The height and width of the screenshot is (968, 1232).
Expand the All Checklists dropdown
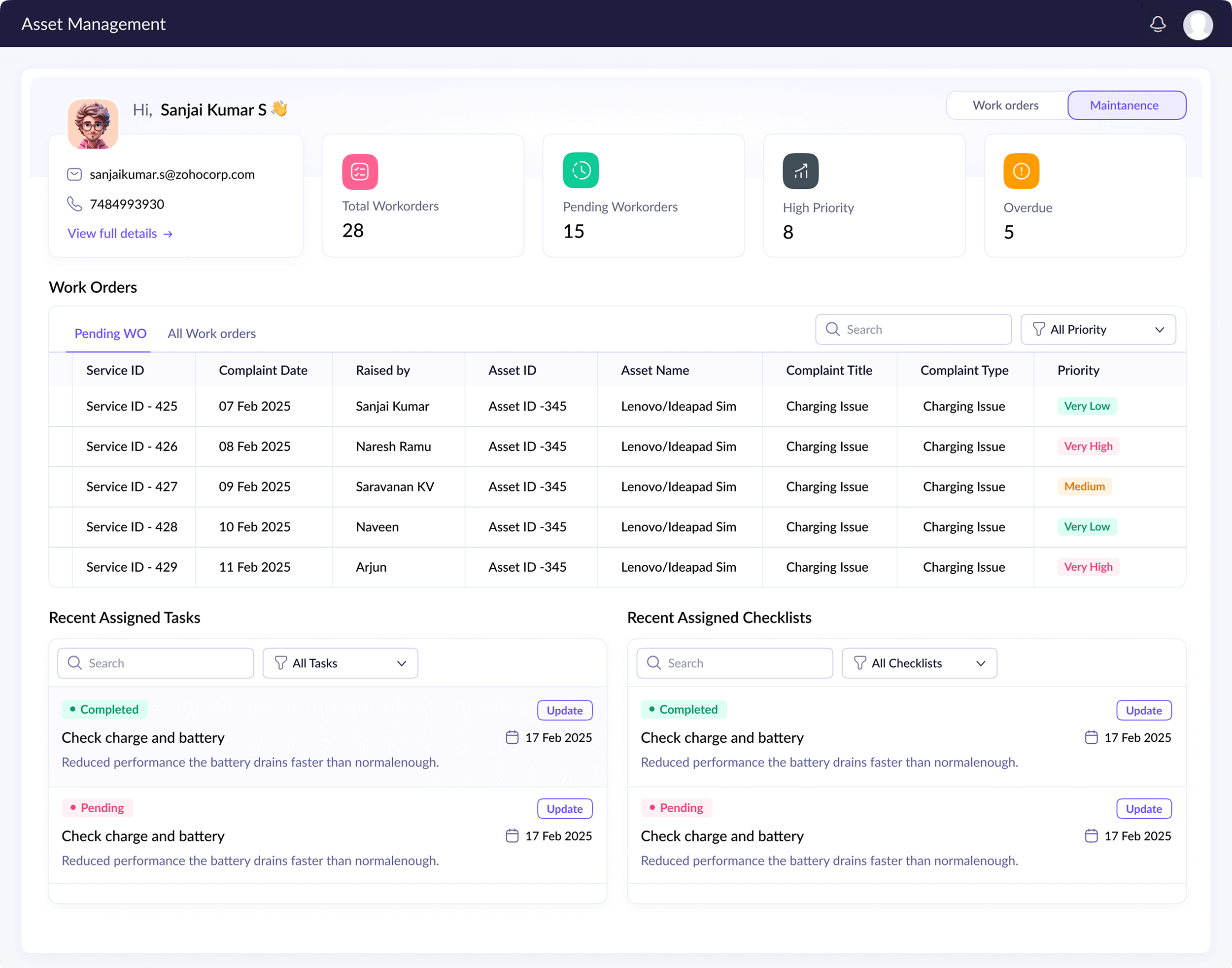[x=919, y=663]
